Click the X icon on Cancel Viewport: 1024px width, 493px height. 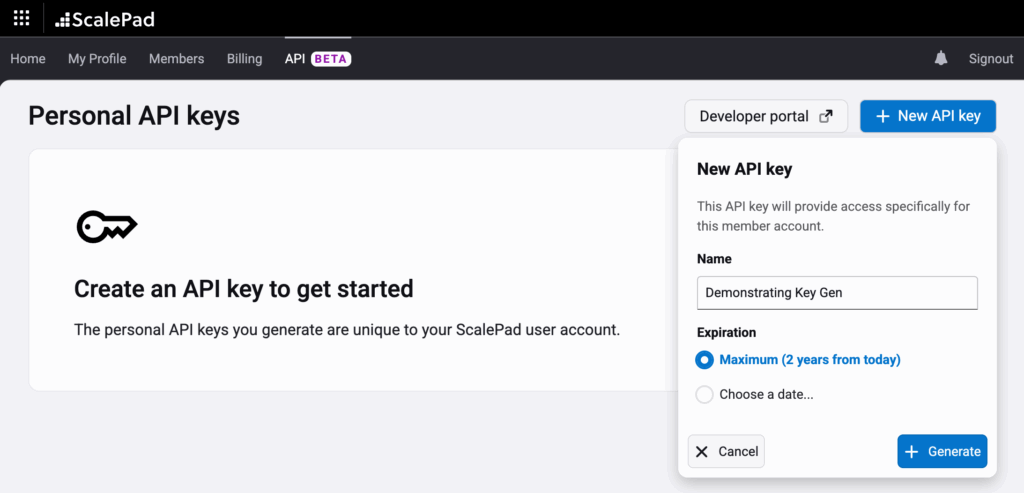tap(702, 451)
